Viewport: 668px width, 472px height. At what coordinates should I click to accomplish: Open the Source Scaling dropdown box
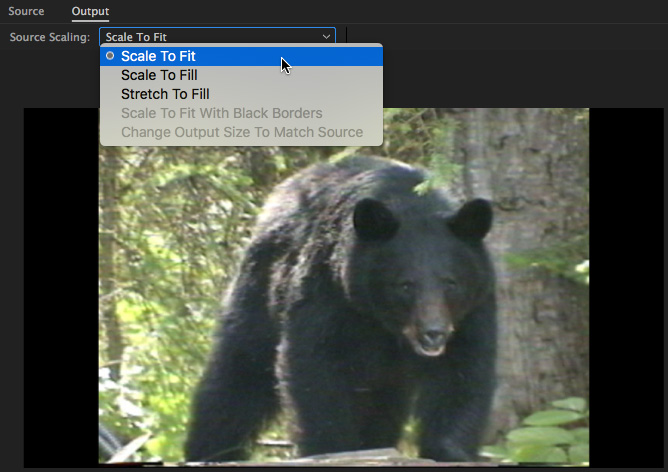[x=217, y=37]
